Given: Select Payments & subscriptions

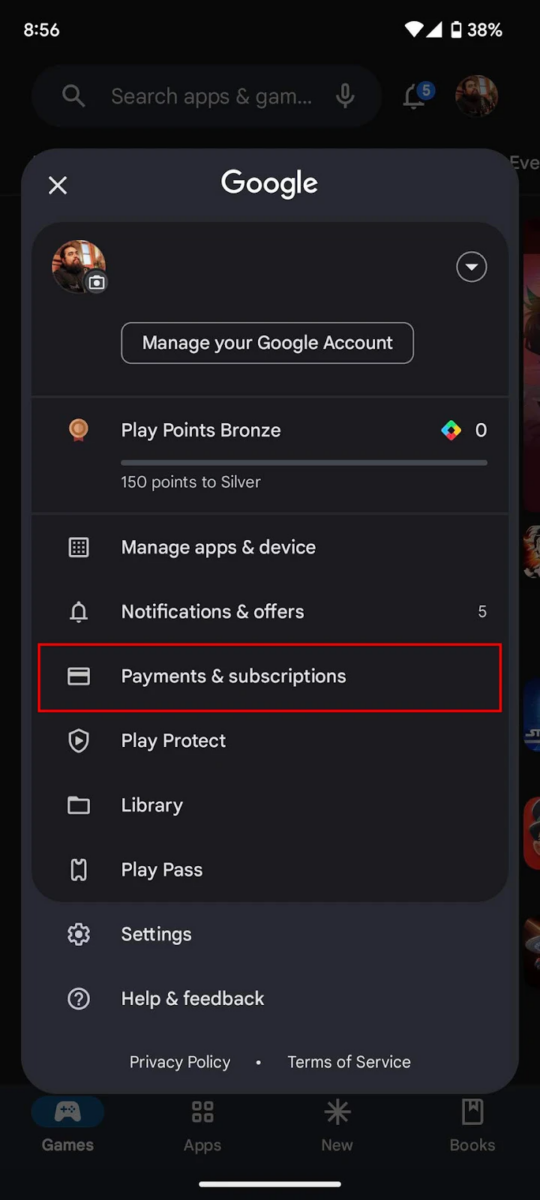Looking at the screenshot, I should pos(270,677).
